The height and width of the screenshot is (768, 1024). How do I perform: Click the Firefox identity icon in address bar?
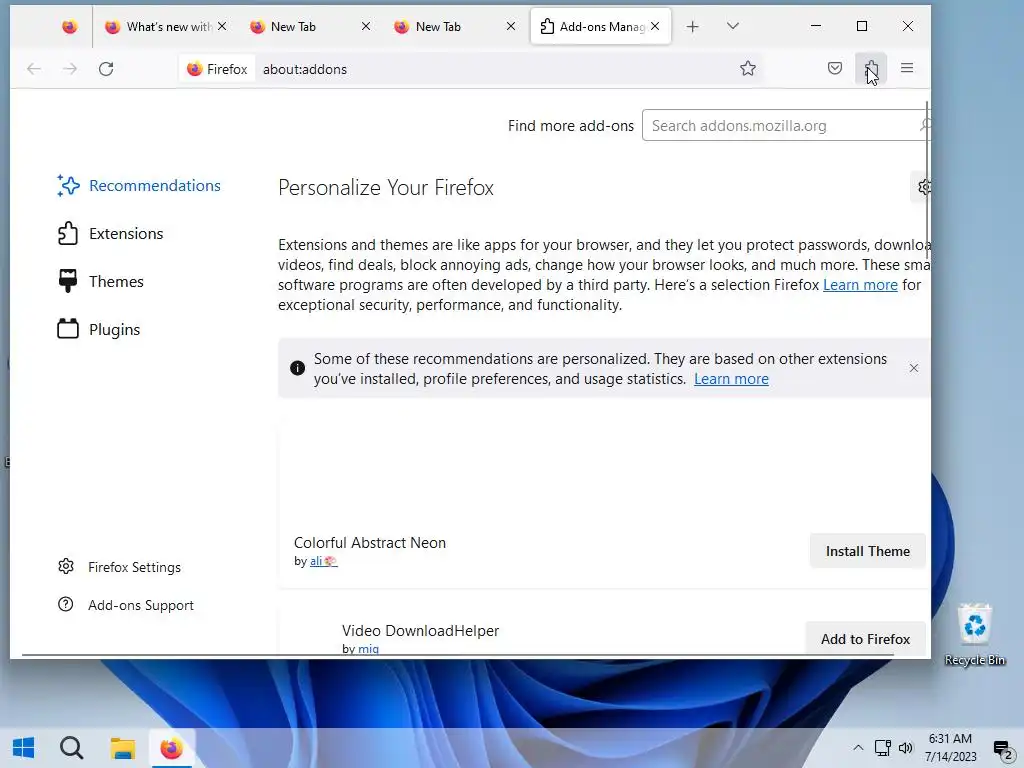(217, 69)
